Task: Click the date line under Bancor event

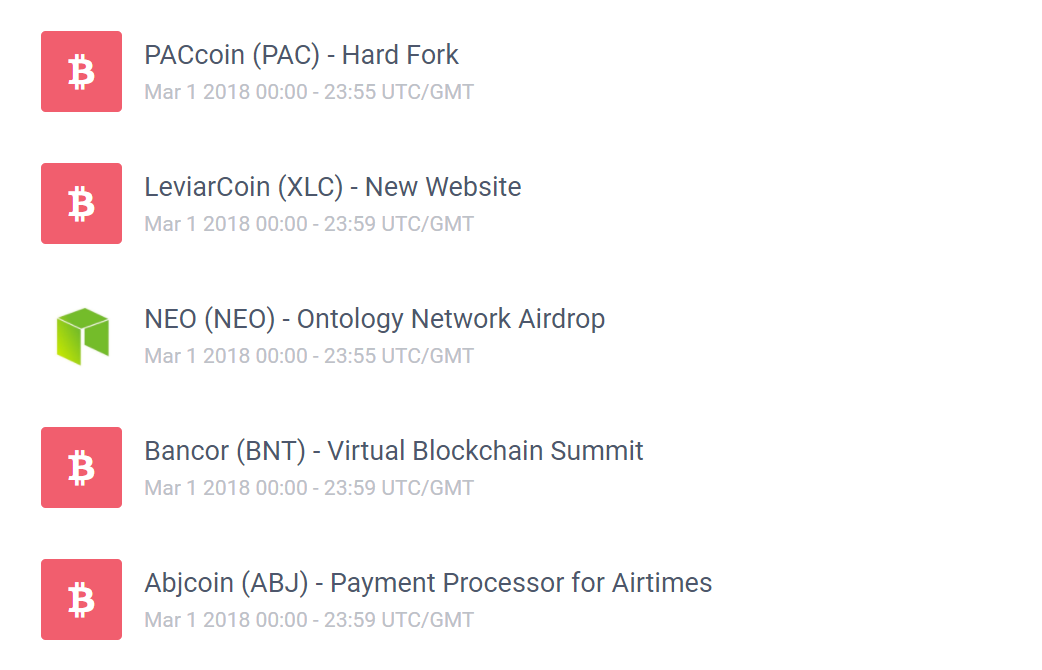Action: 309,489
